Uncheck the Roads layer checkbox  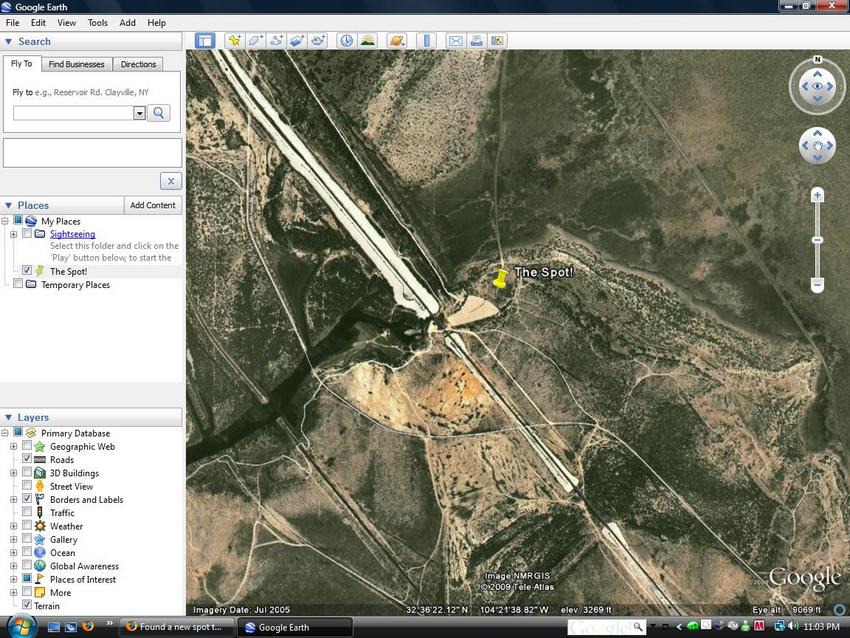point(27,460)
